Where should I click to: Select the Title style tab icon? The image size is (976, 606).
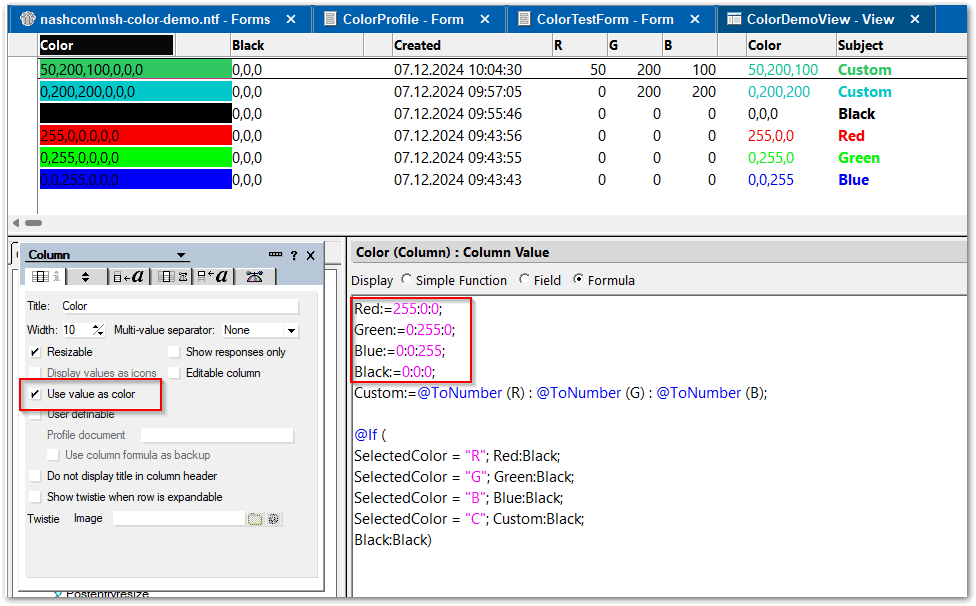click(x=256, y=276)
